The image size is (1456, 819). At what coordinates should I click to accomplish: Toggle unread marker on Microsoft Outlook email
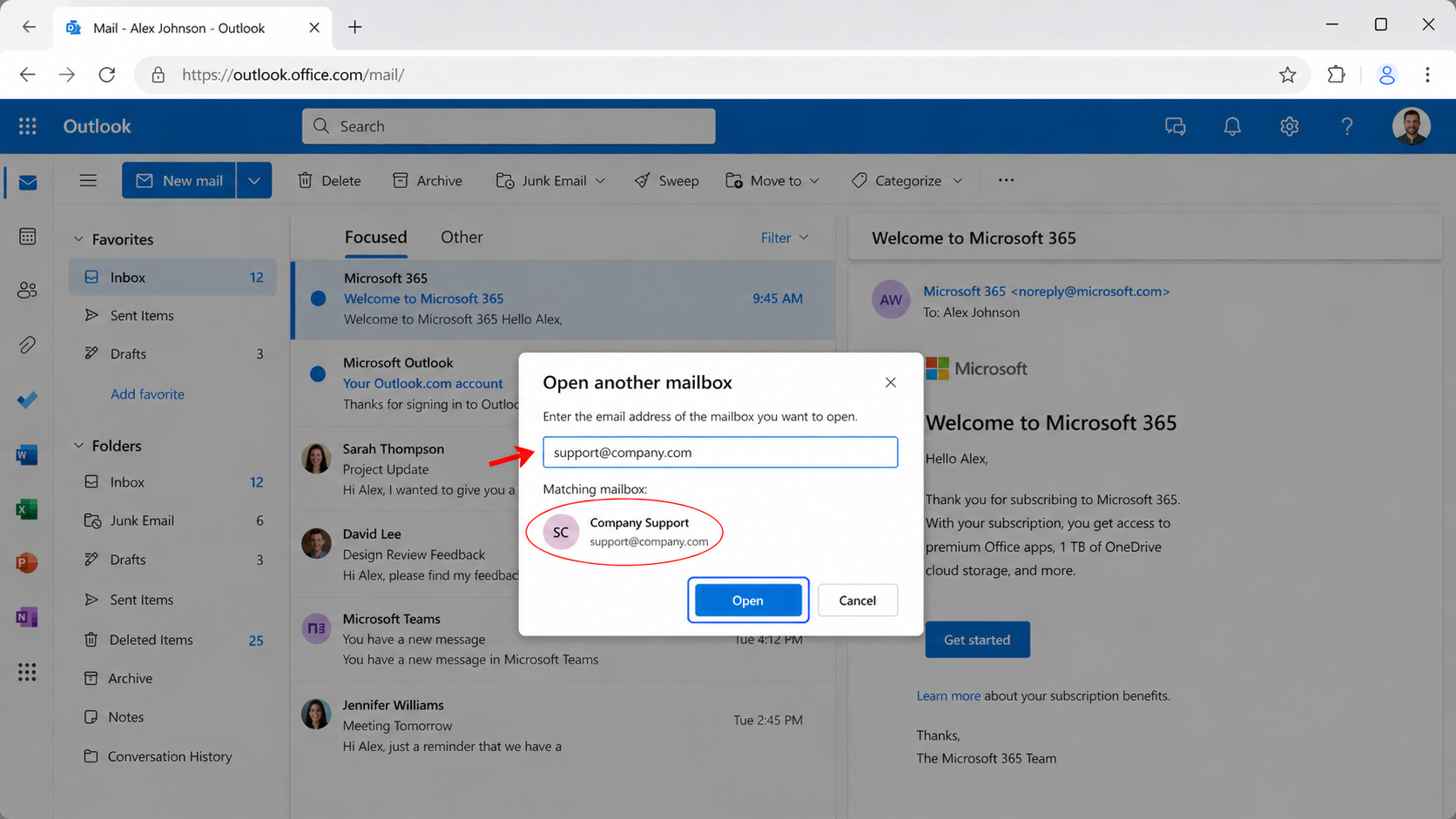point(318,374)
